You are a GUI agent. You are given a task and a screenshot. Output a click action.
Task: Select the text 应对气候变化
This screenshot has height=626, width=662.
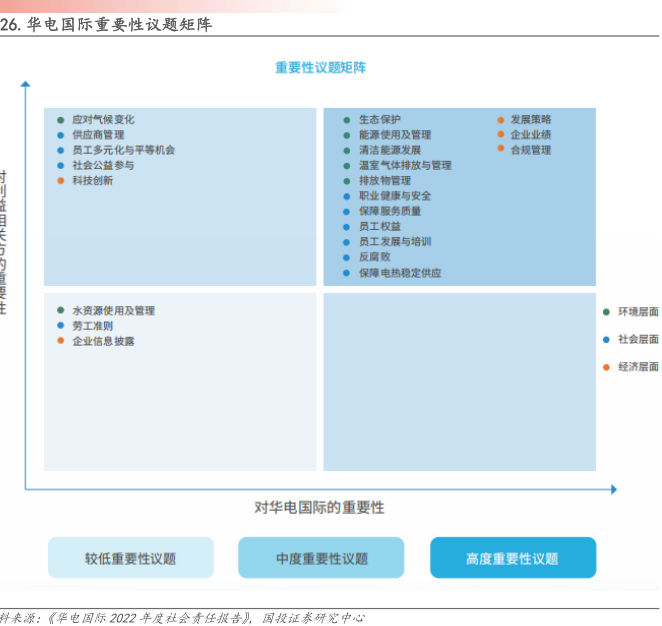tap(103, 119)
